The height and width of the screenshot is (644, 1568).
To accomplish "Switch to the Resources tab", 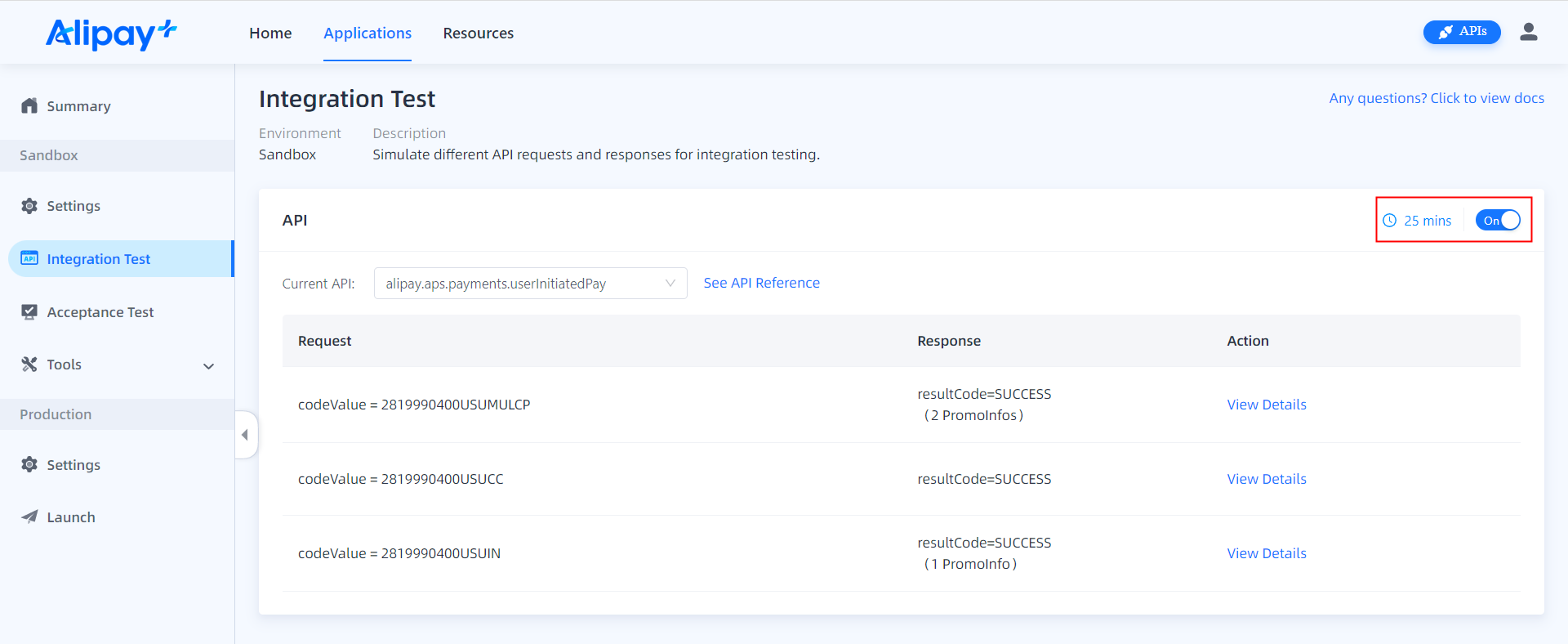I will tap(478, 34).
